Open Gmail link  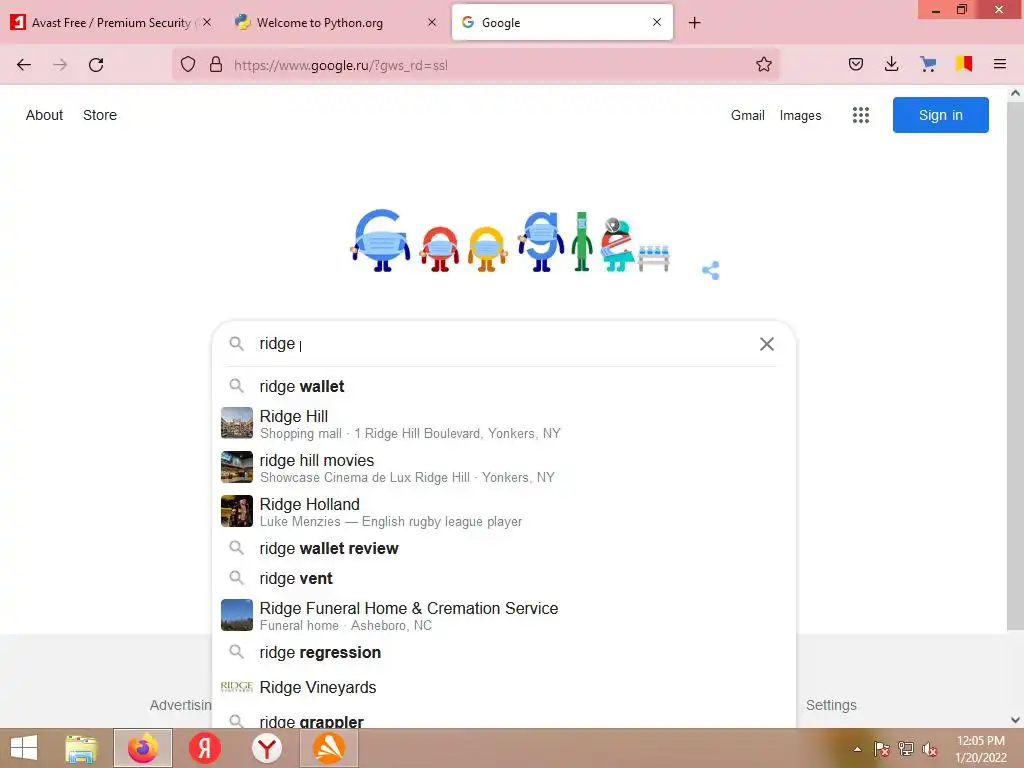click(x=748, y=115)
